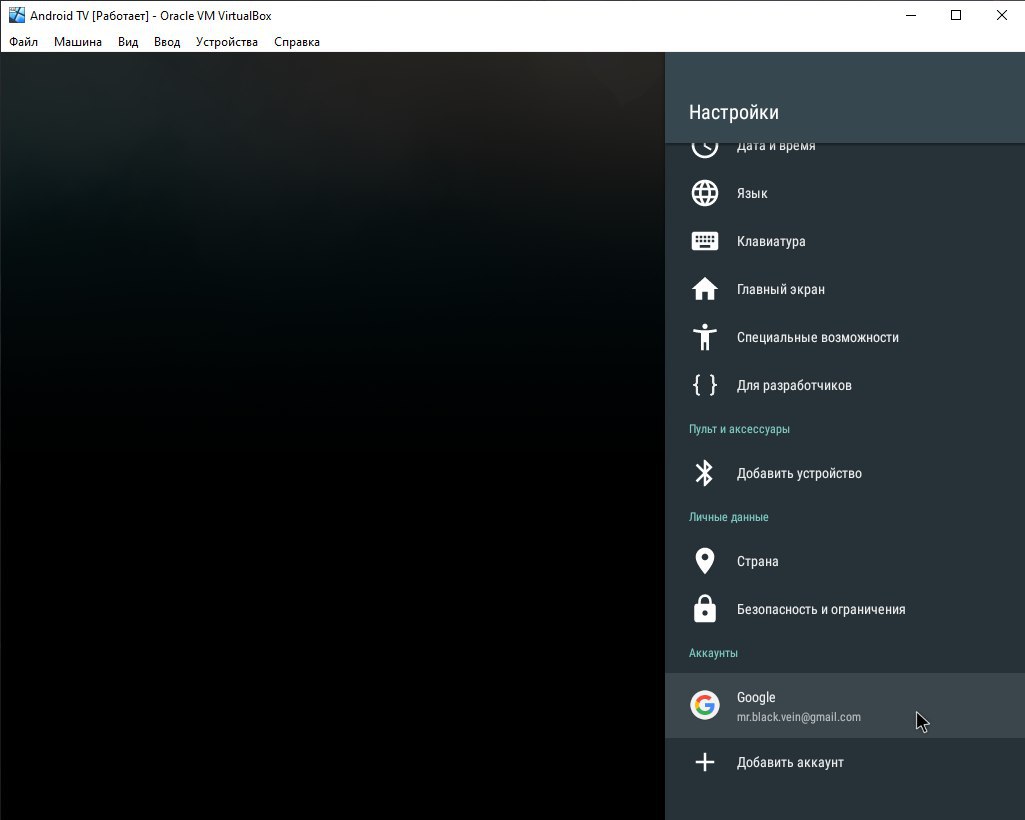Open Для разработчиков options

point(845,384)
